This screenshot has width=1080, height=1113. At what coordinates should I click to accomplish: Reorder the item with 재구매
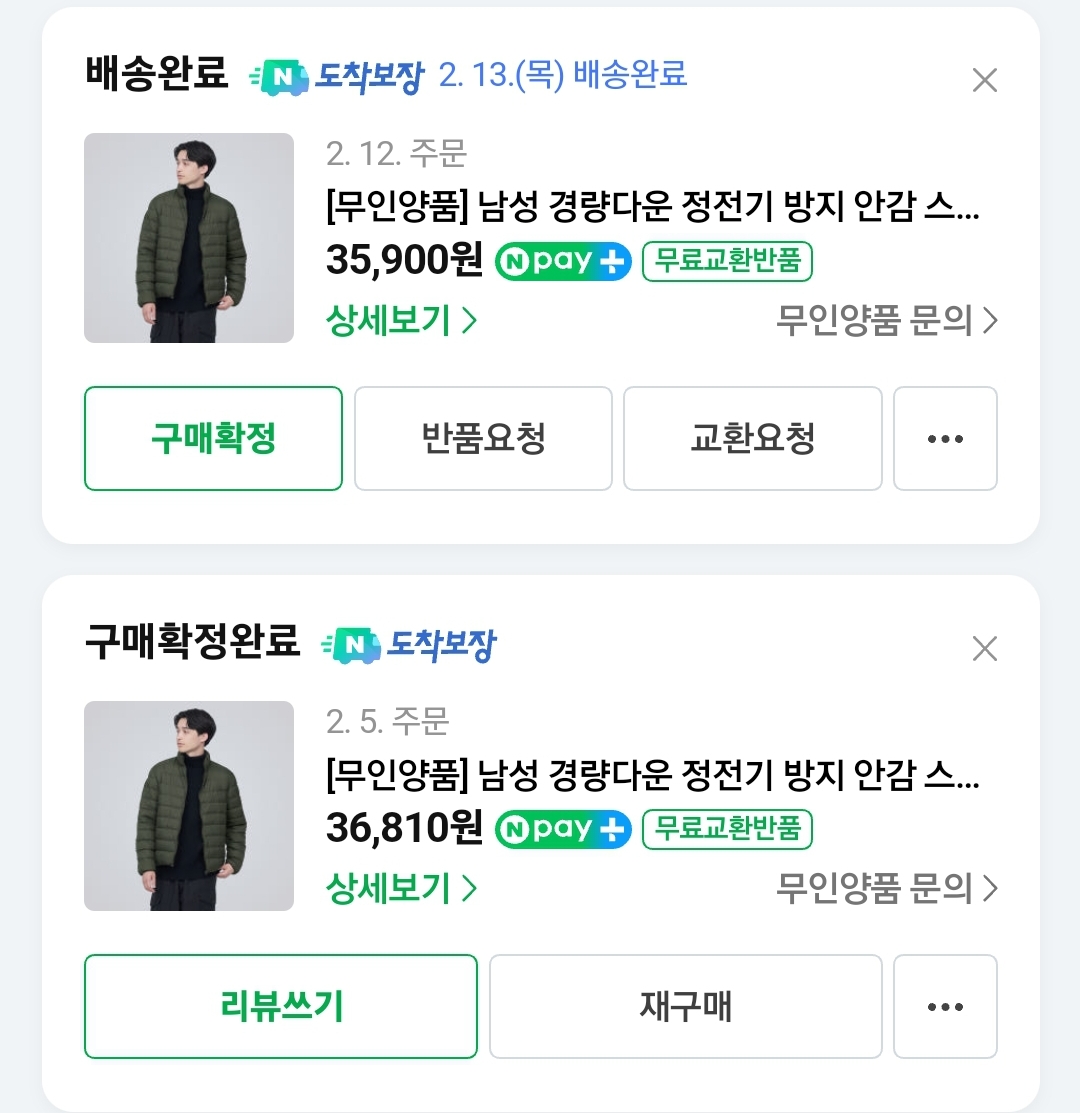[685, 1007]
